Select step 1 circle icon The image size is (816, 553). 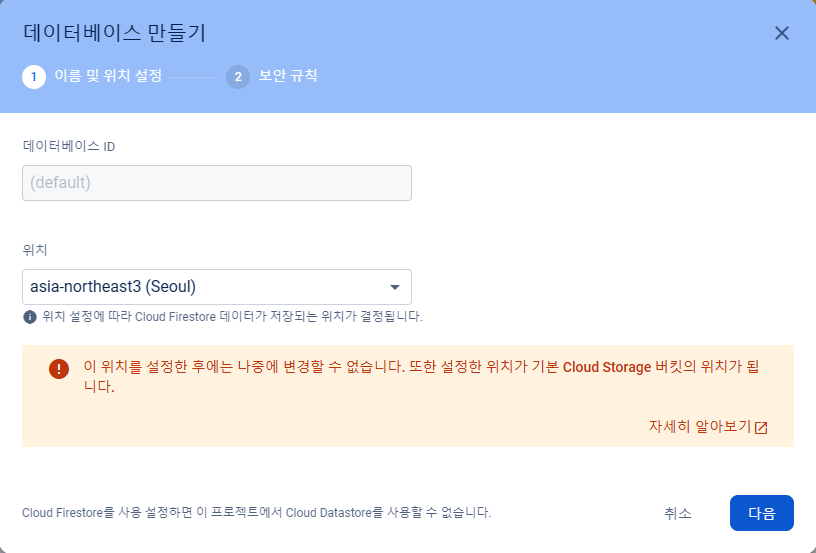coord(34,77)
